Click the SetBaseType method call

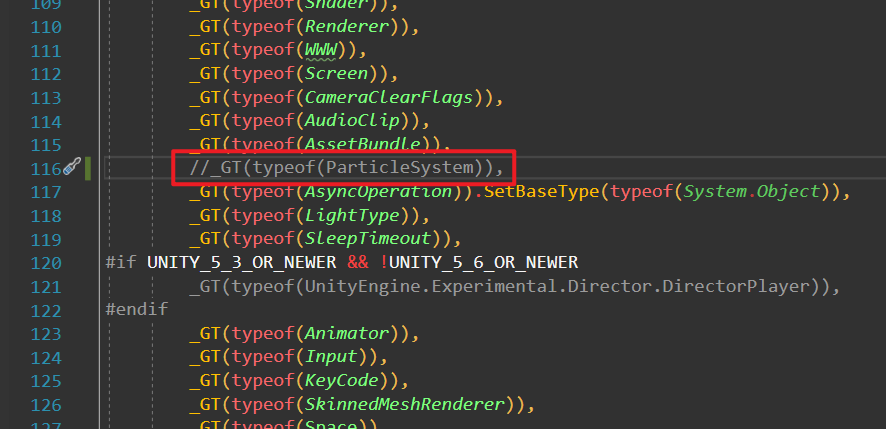pyautogui.click(x=541, y=192)
